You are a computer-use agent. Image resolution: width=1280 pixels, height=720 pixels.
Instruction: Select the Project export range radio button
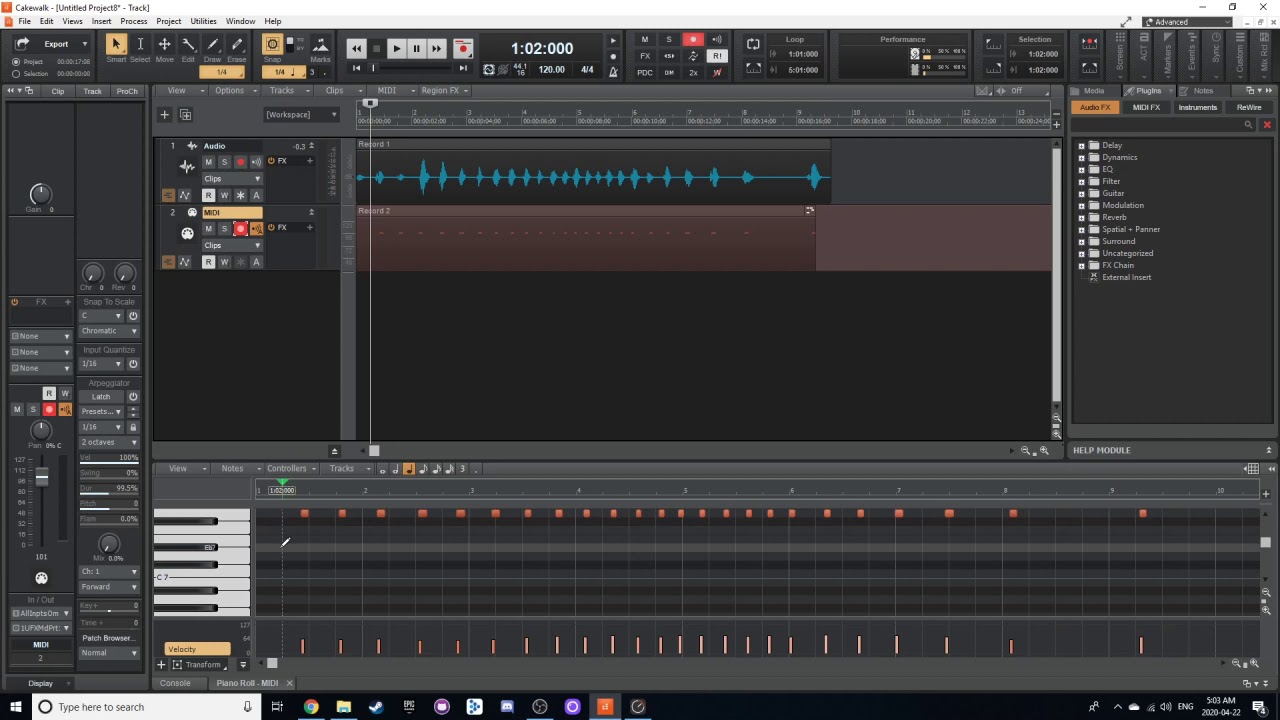[x=16, y=62]
